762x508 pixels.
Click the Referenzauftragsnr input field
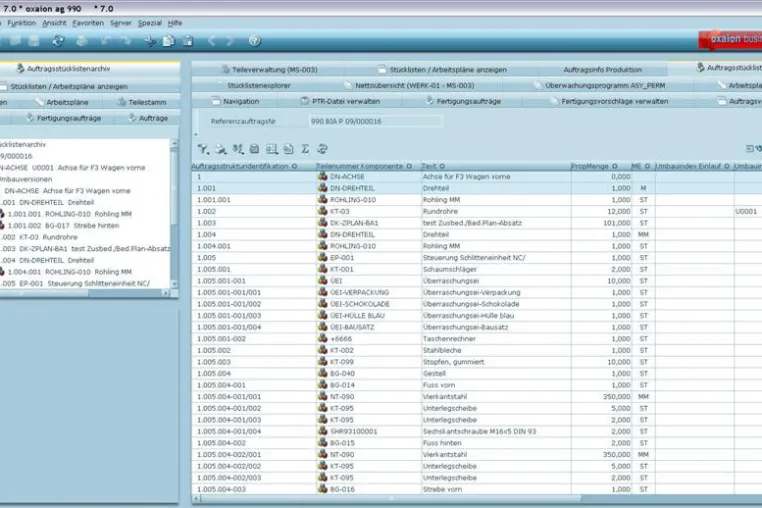pyautogui.click(x=375, y=121)
